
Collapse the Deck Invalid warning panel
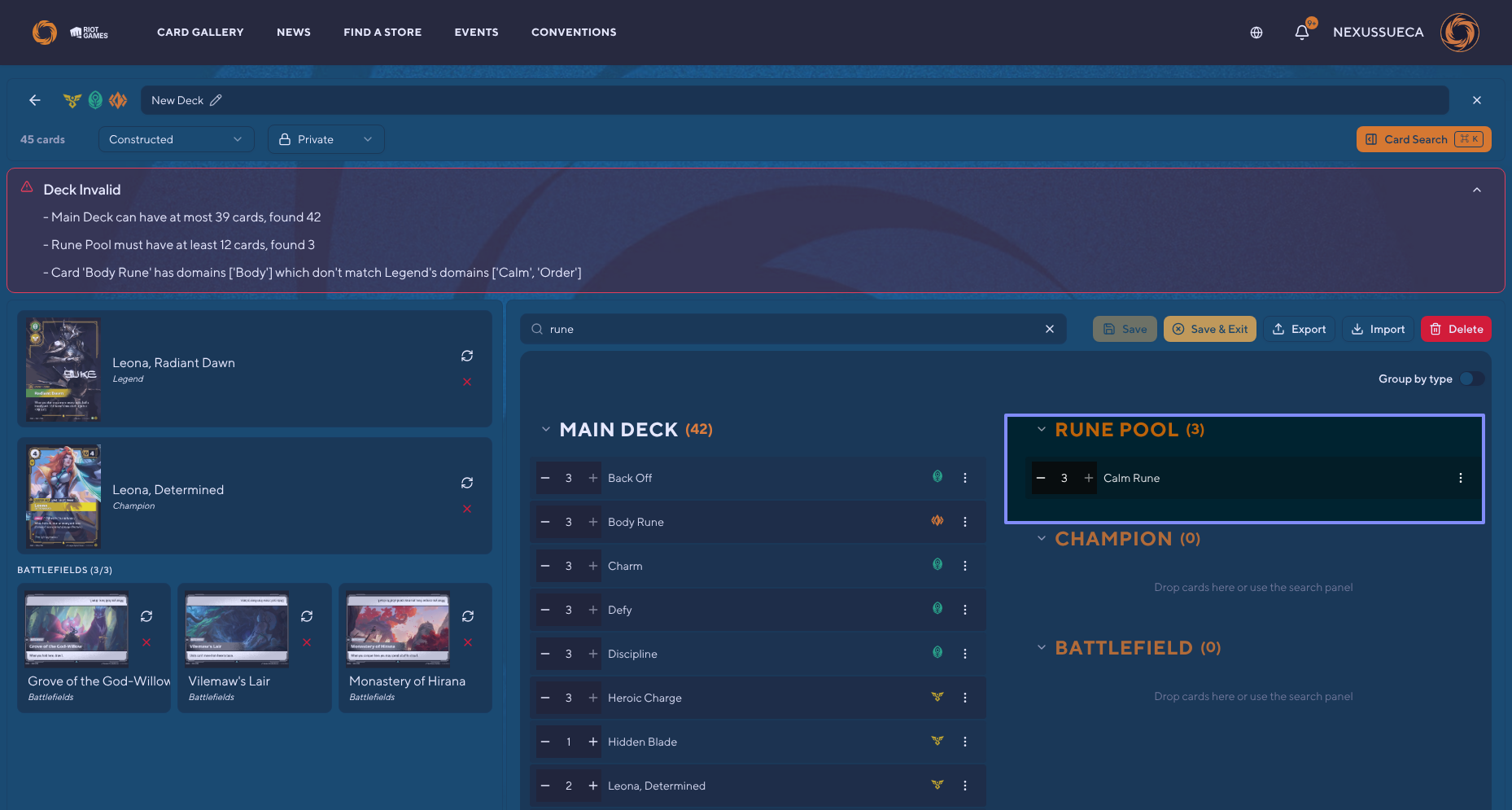coord(1477,190)
